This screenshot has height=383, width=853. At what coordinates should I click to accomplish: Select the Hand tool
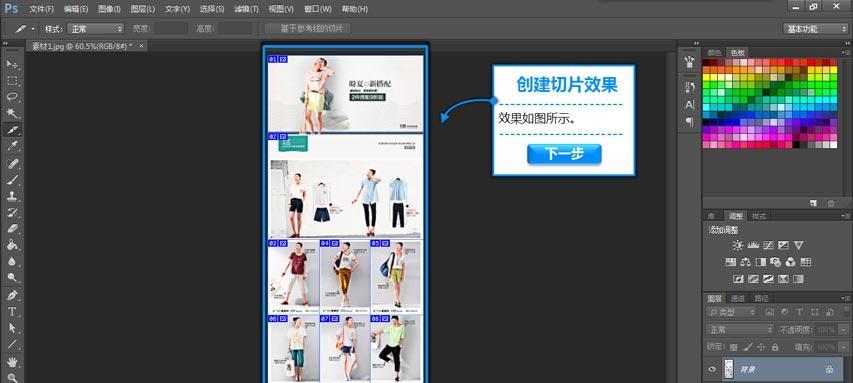click(x=12, y=362)
